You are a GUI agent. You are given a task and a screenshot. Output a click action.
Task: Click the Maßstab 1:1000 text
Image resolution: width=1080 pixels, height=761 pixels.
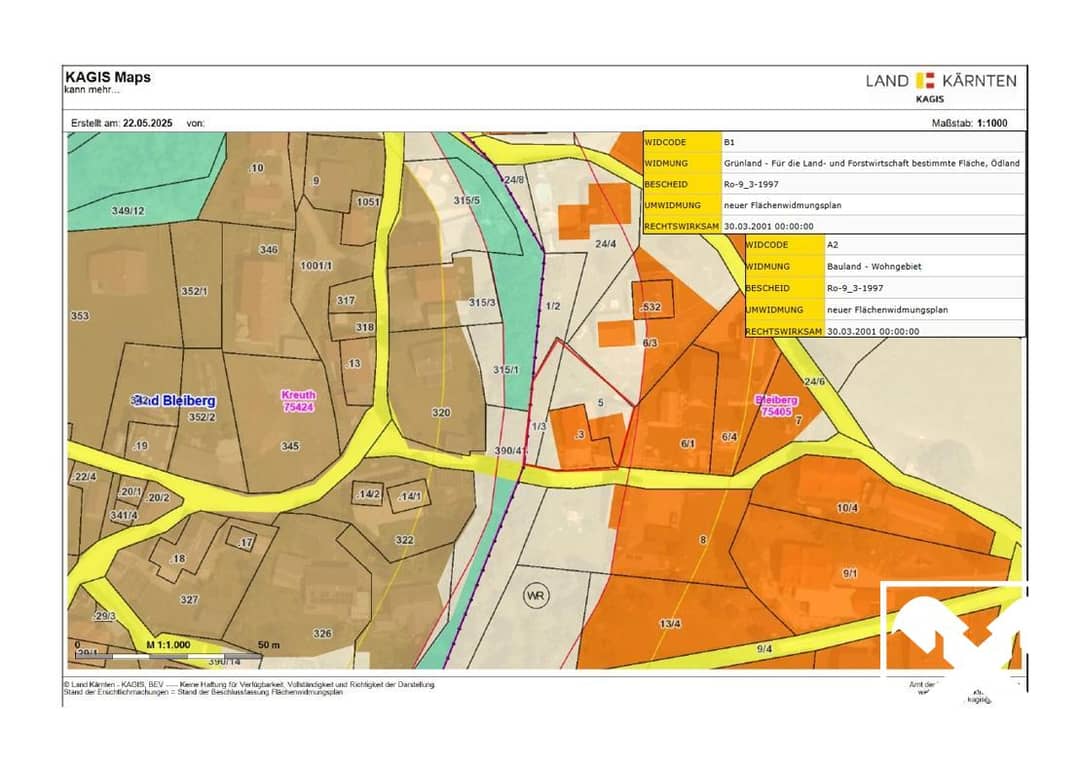coord(969,123)
